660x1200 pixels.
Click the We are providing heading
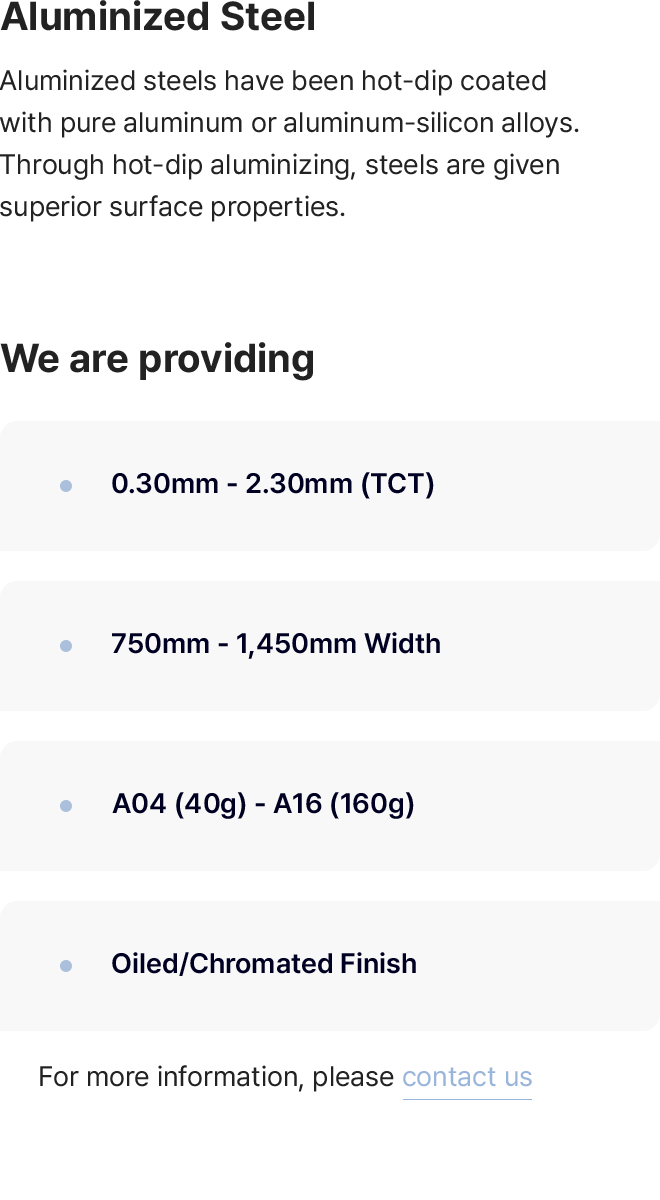click(x=158, y=358)
